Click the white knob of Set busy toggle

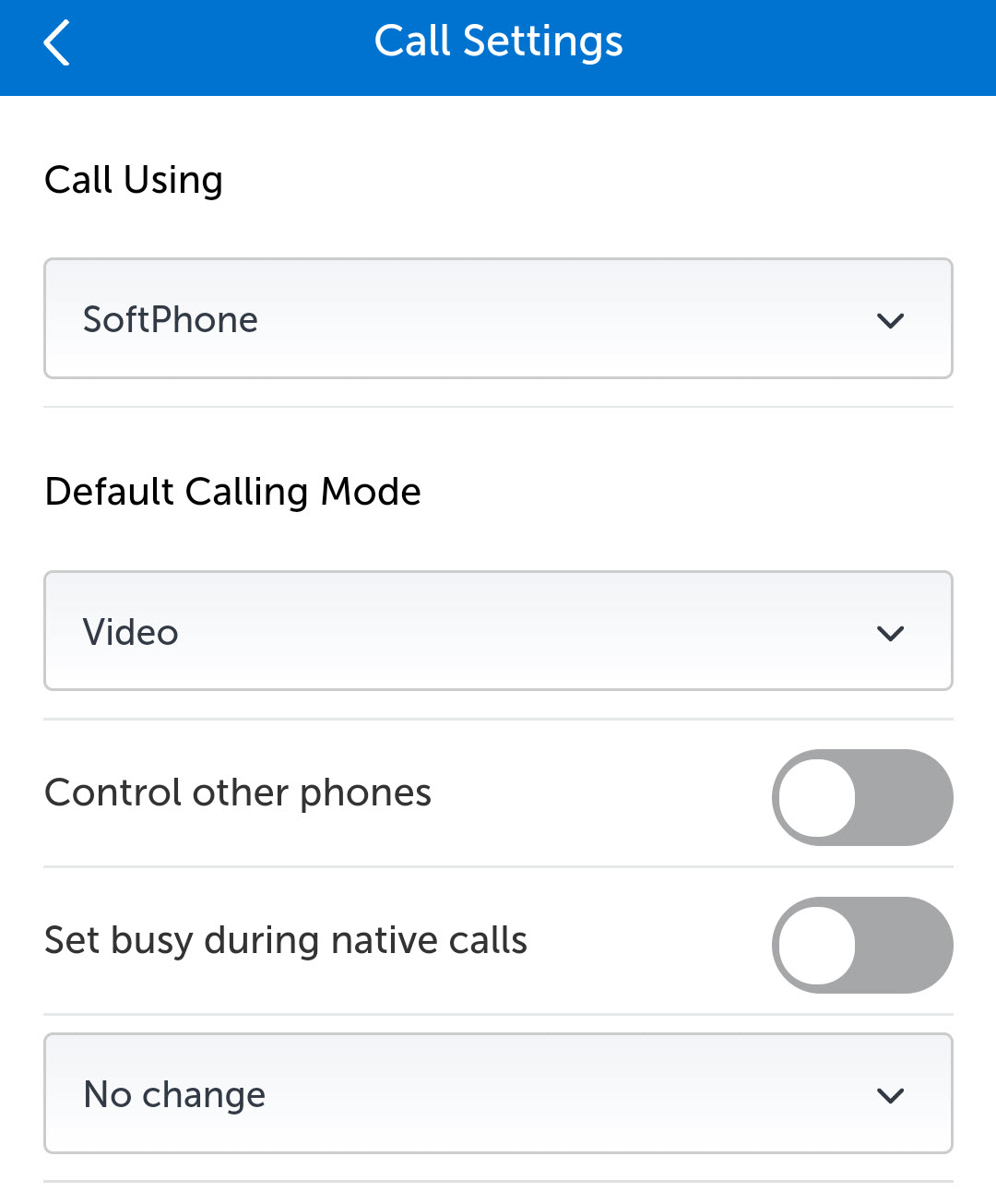817,945
